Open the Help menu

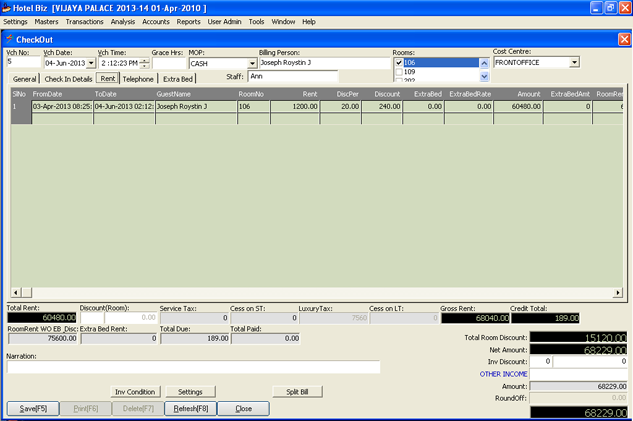tap(309, 22)
